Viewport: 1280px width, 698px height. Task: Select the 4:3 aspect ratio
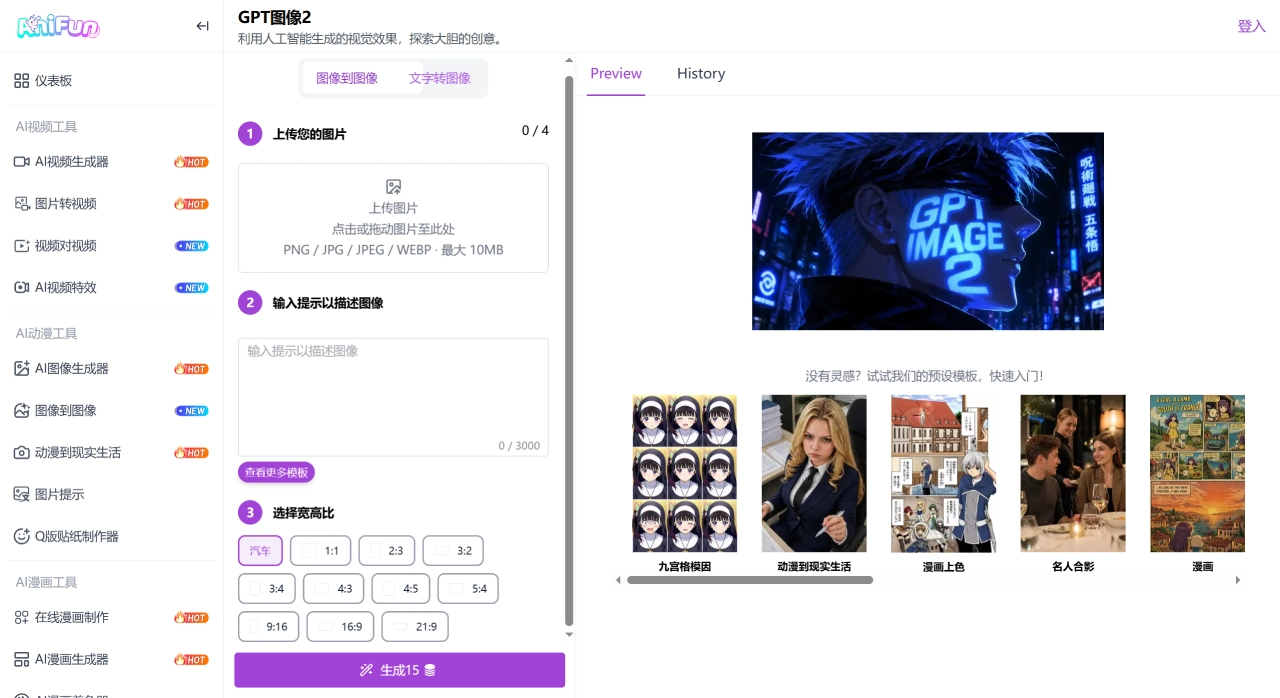[333, 589]
